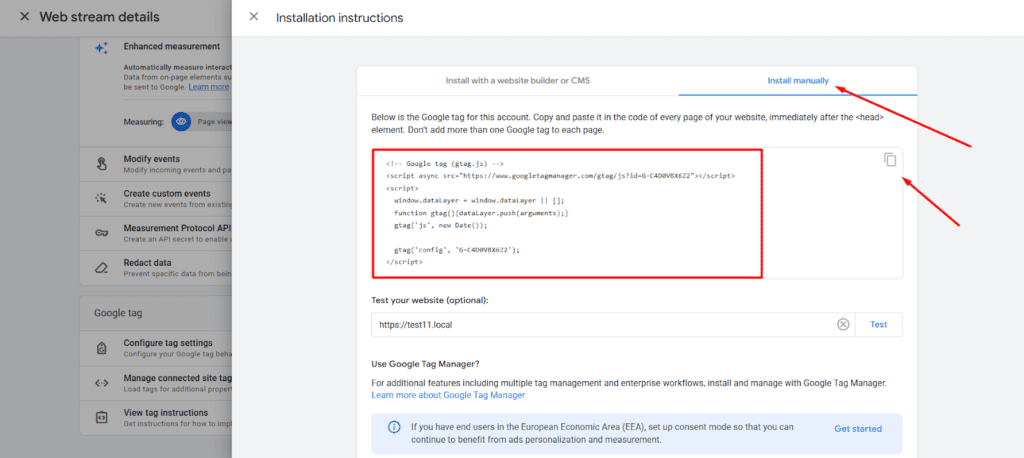Viewport: 1024px width, 458px height.
Task: Click the test website URL input field
Action: [x=600, y=324]
